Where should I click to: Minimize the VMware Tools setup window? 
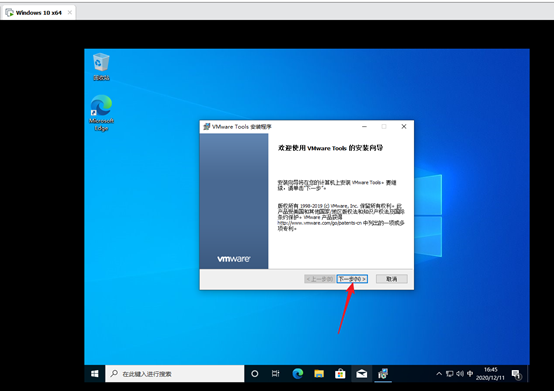coord(364,126)
